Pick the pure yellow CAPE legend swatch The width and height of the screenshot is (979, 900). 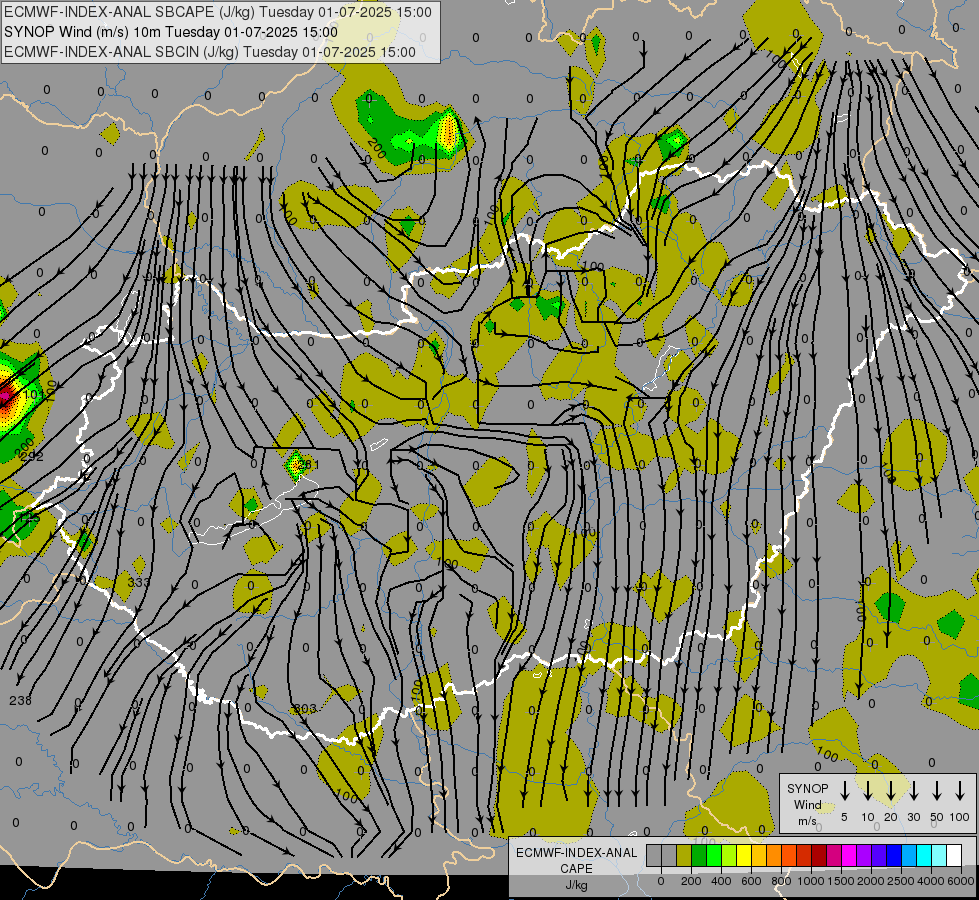click(x=744, y=855)
